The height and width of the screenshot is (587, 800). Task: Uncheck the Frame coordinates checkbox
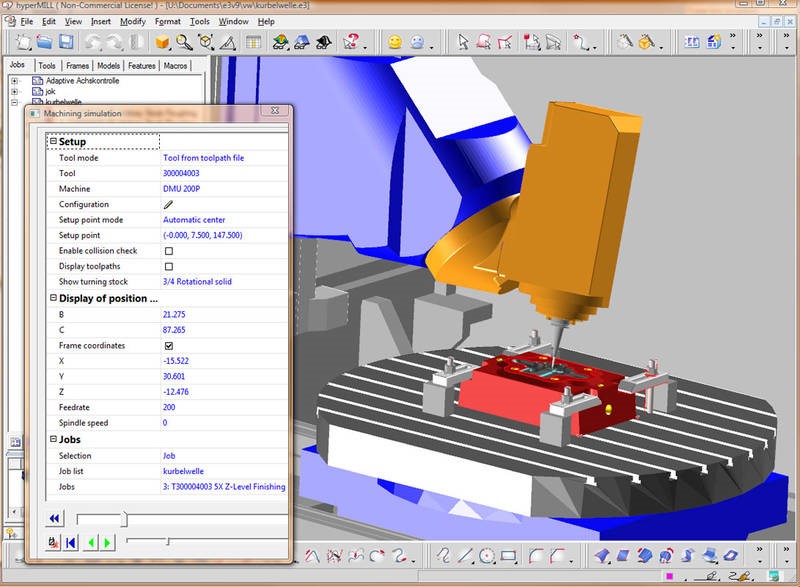tap(169, 346)
